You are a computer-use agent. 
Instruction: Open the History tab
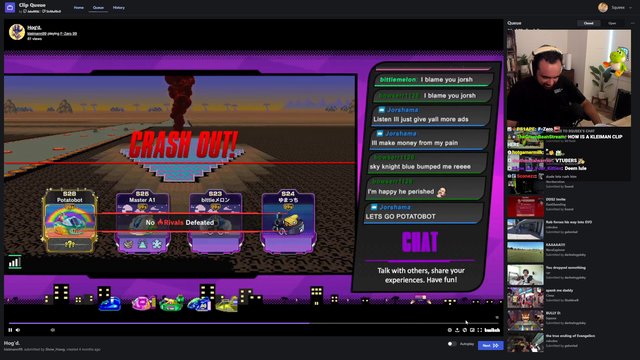tap(119, 8)
